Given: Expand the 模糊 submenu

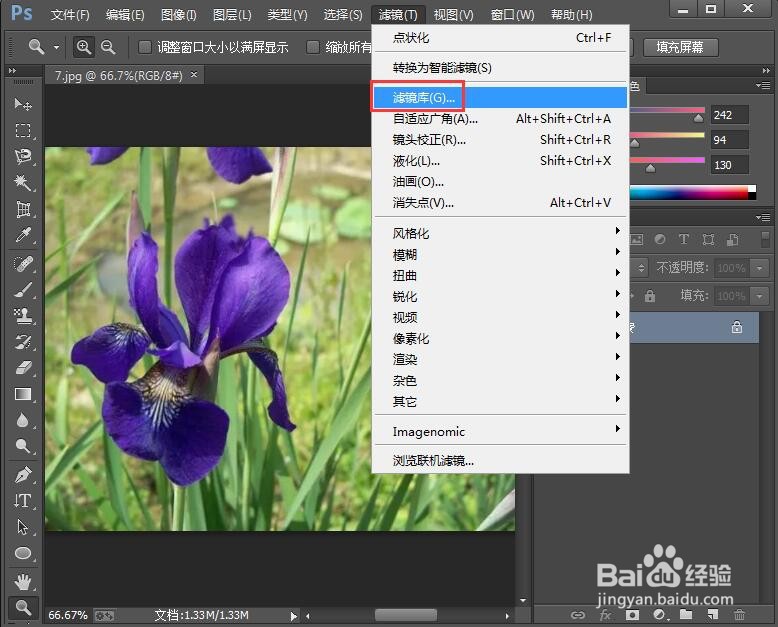Looking at the screenshot, I should click(501, 255).
